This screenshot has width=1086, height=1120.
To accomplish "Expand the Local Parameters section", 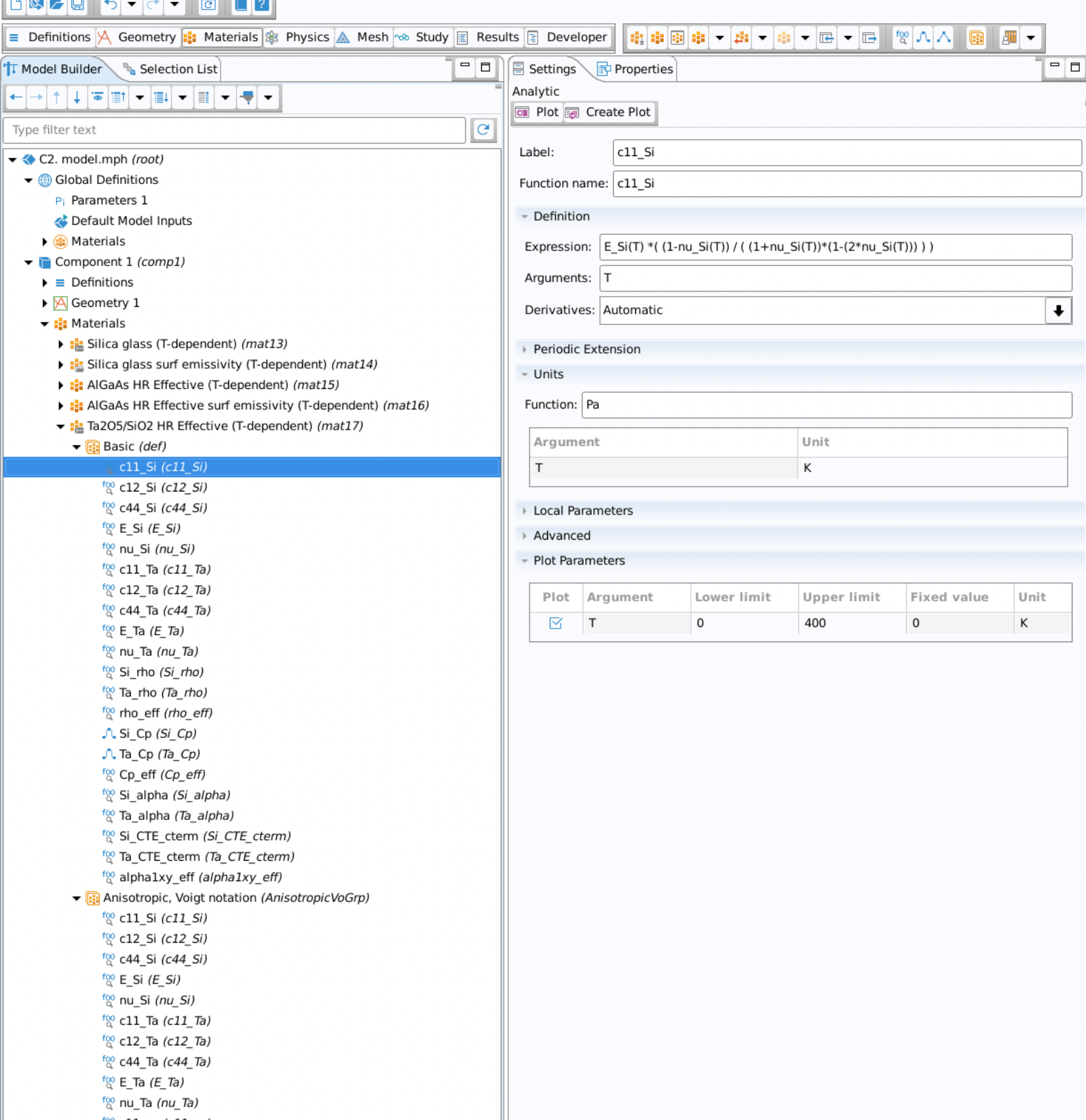I will point(582,510).
